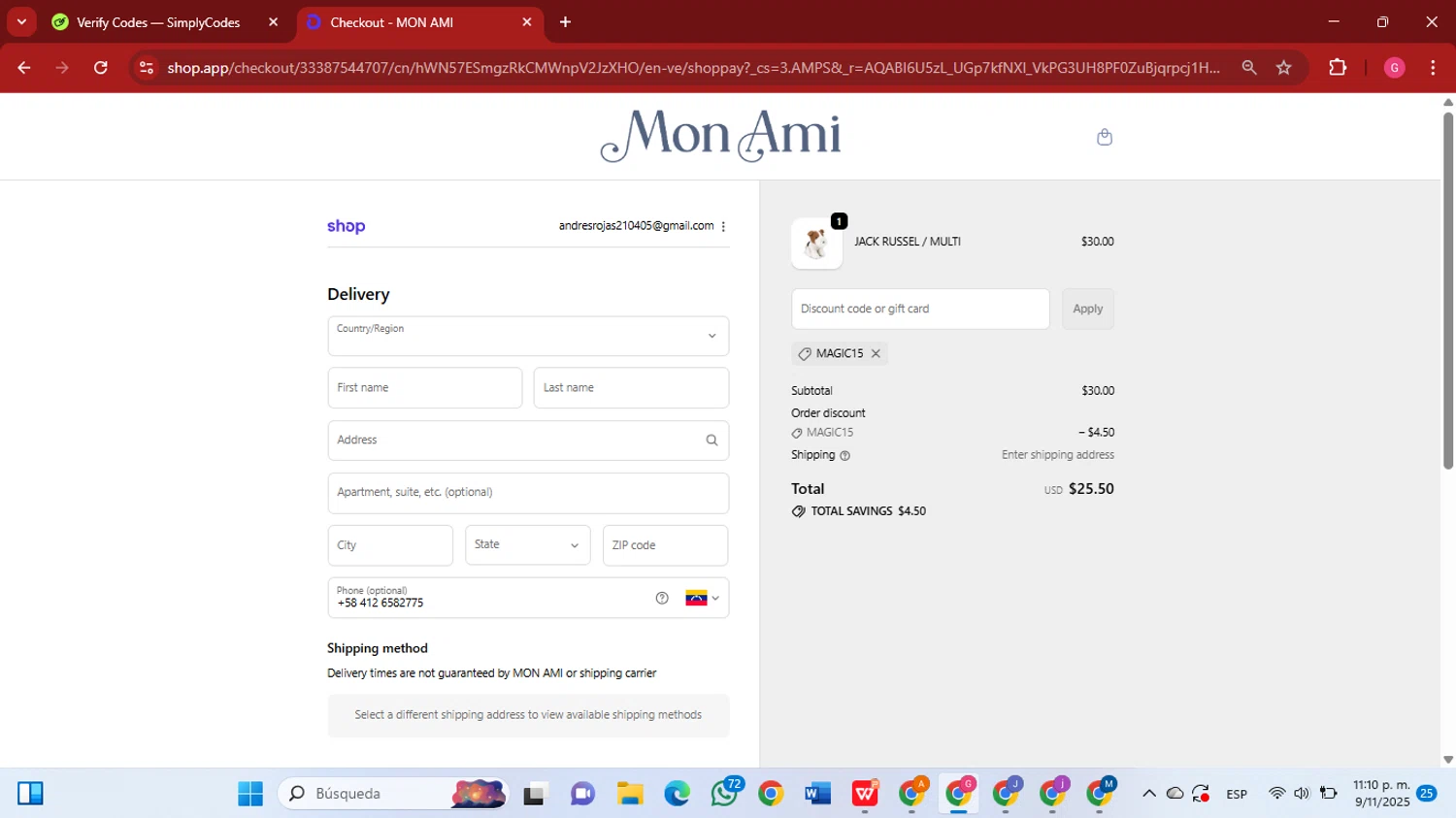Reload the checkout page
The height and width of the screenshot is (818, 1456).
[x=101, y=68]
